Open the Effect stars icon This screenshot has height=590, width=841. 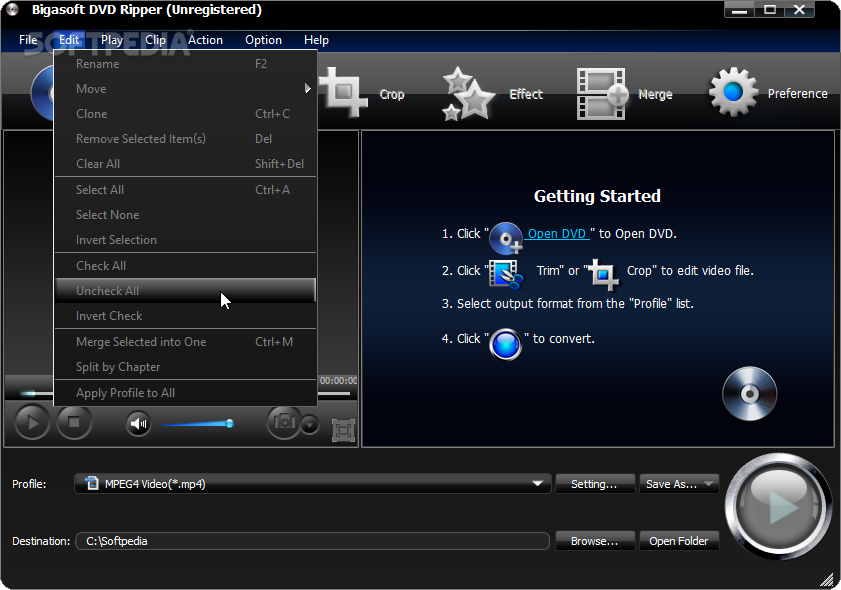(468, 94)
